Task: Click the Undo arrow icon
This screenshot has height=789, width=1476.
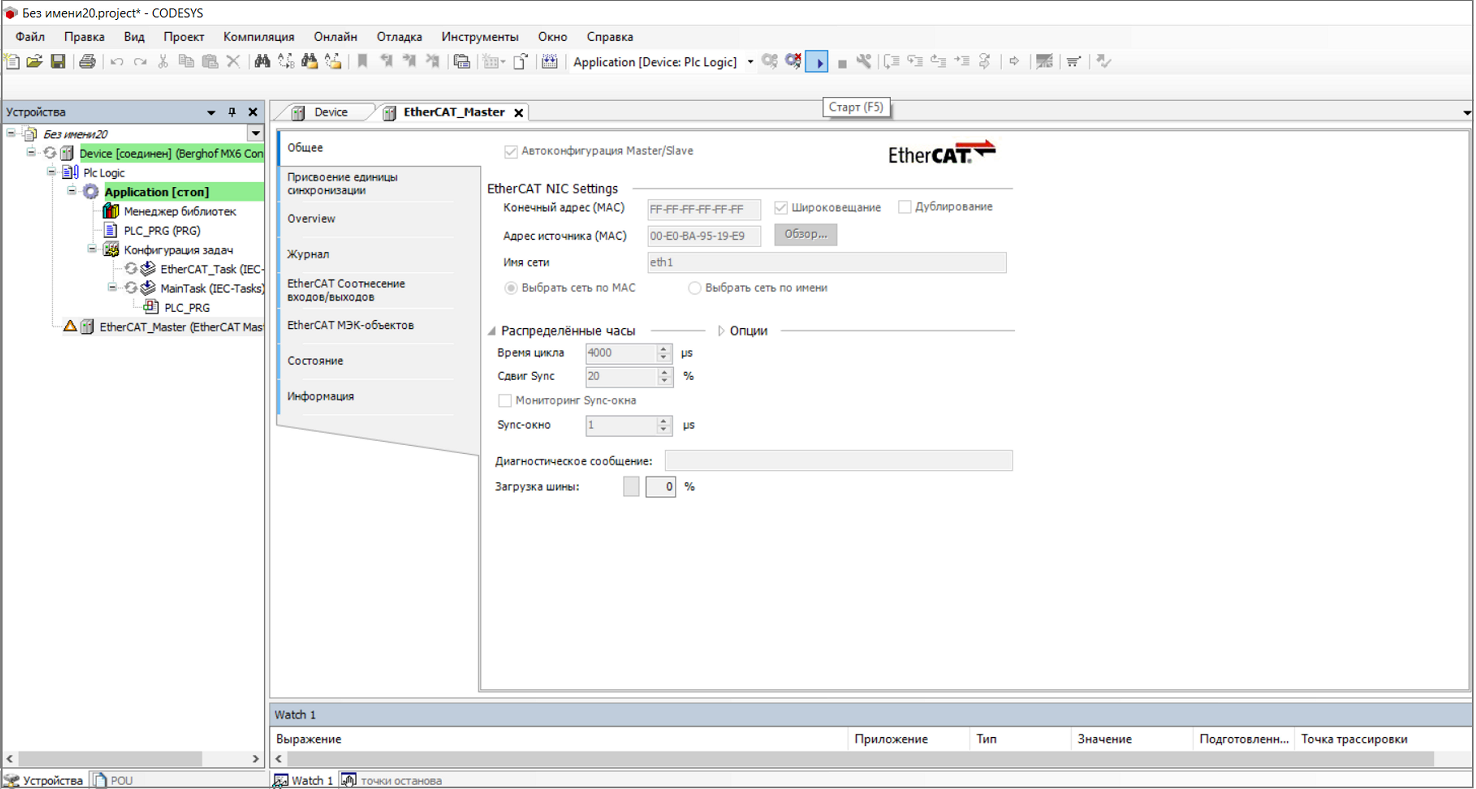Action: [x=117, y=62]
